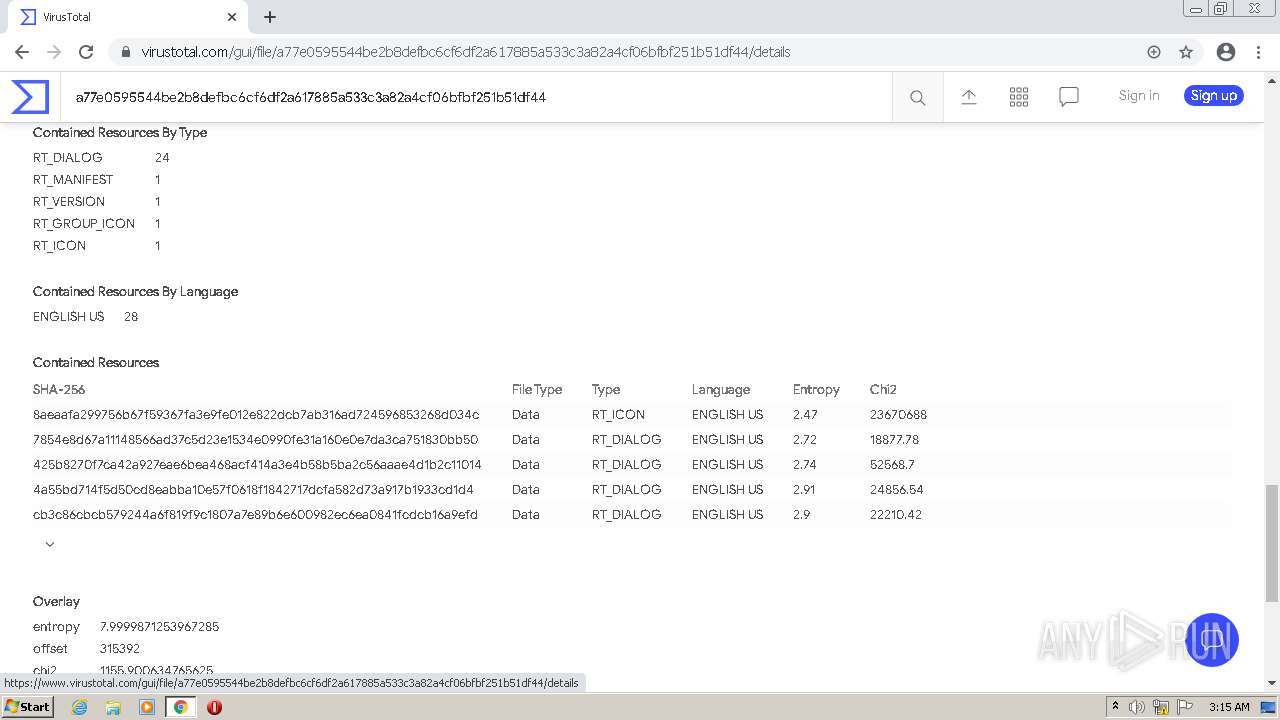Click the hash starting with 425b8270f7ca
The image size is (1280, 720).
(x=257, y=465)
